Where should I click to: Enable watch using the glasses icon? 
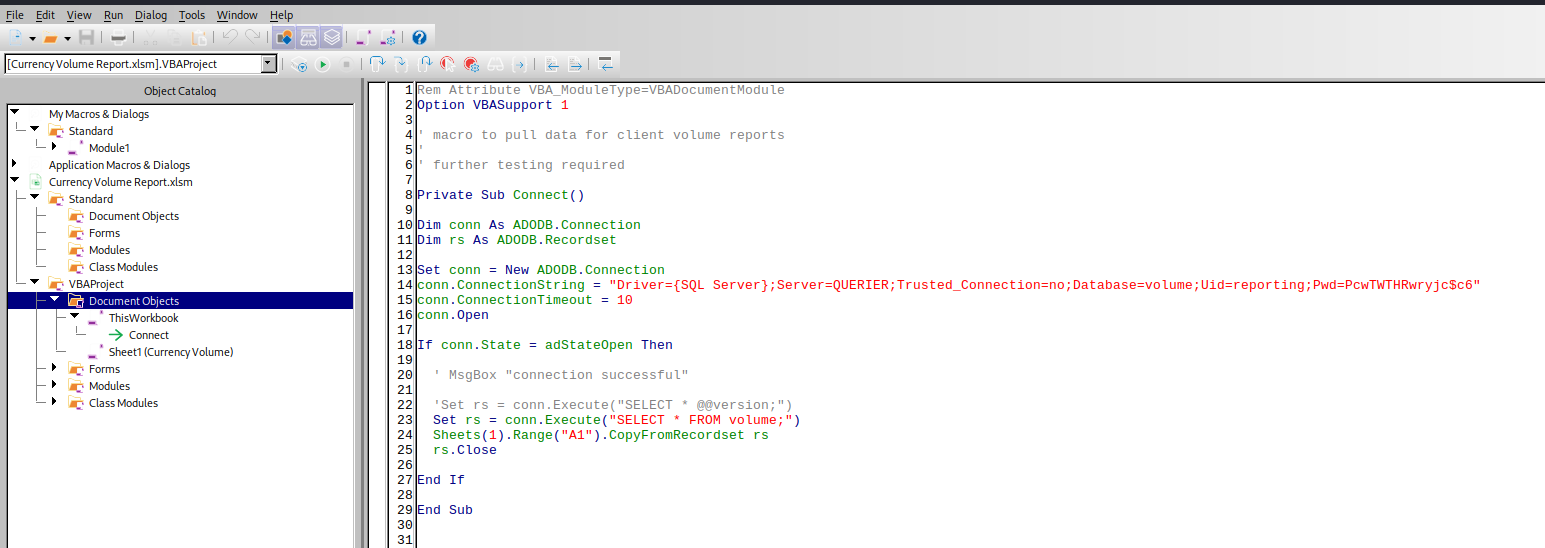coord(495,64)
